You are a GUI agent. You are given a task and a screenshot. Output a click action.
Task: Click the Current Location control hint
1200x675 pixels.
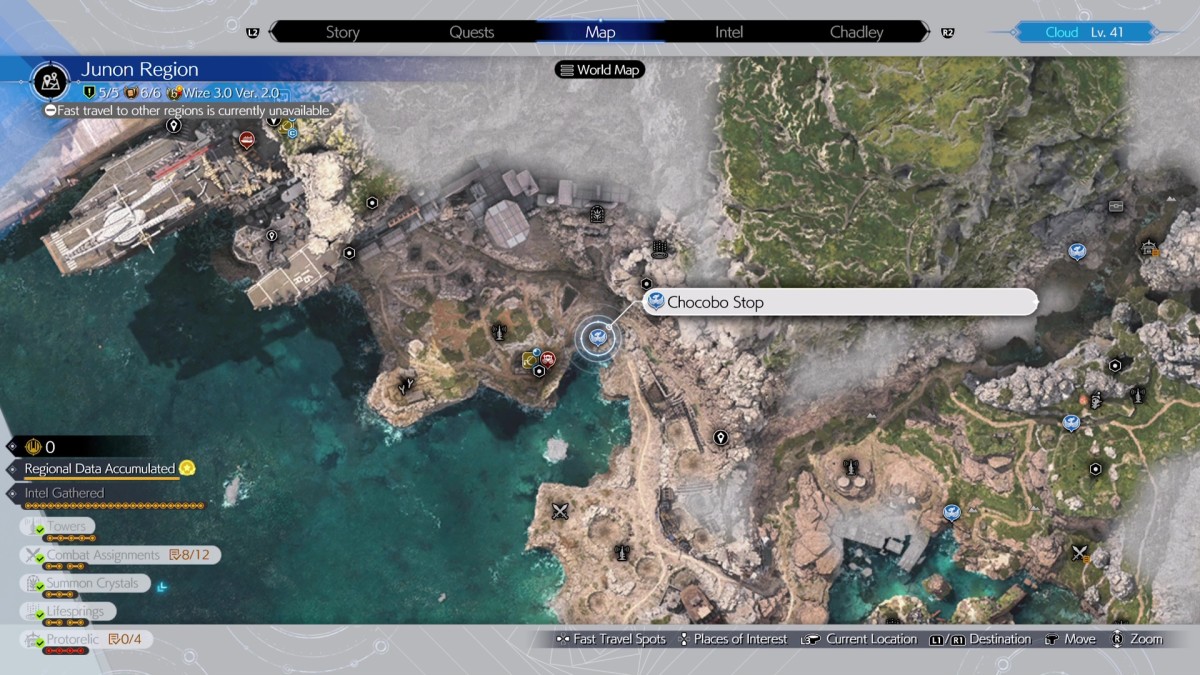pos(859,639)
